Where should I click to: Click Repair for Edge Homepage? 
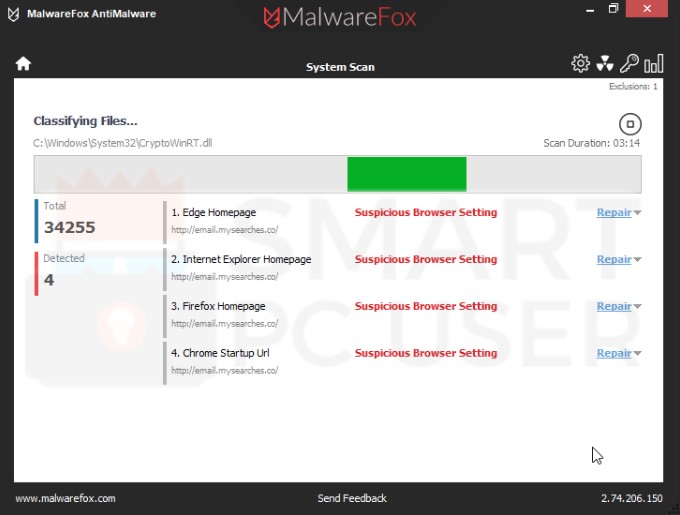click(x=614, y=212)
